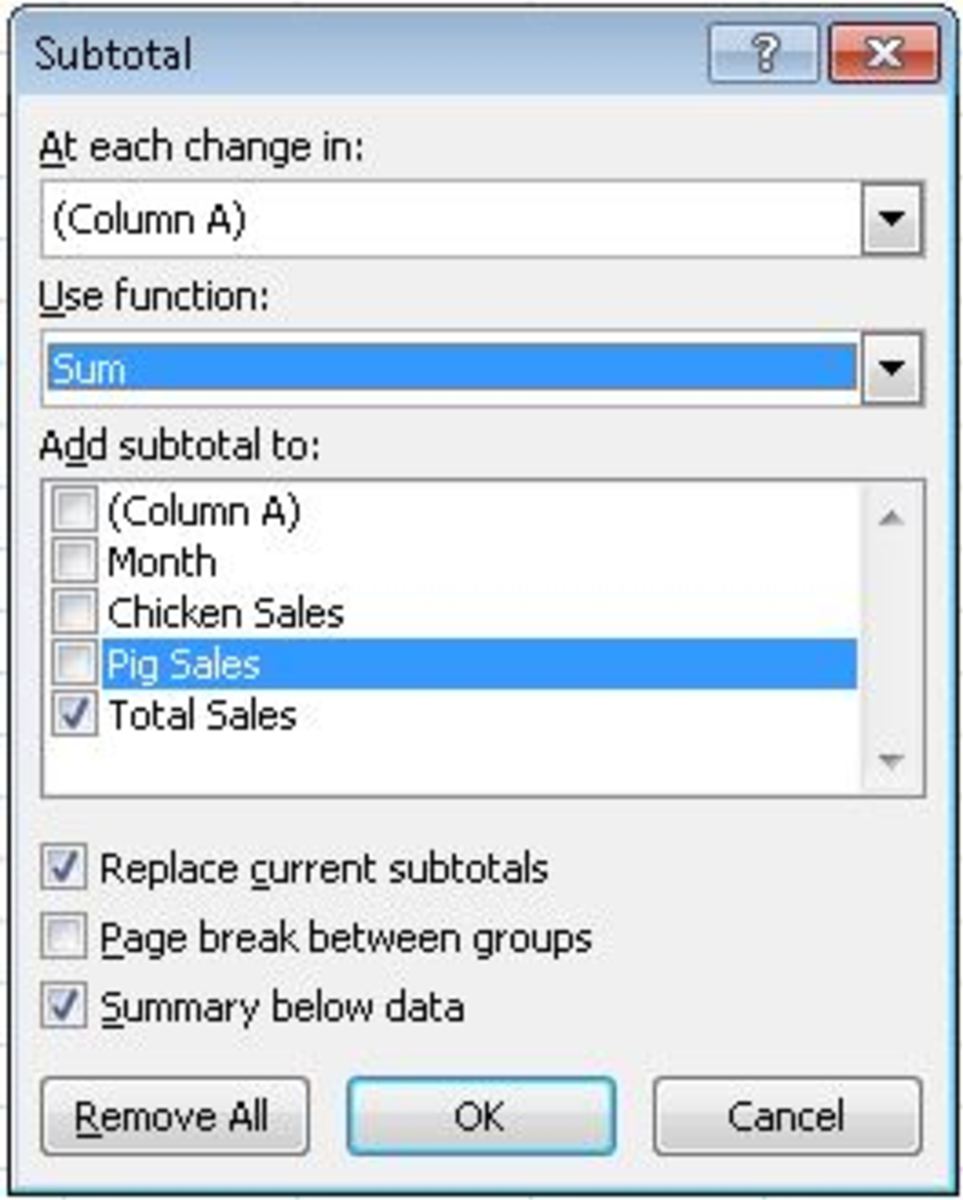
Task: Confirm subtotals by clicking OK
Action: click(x=481, y=1118)
